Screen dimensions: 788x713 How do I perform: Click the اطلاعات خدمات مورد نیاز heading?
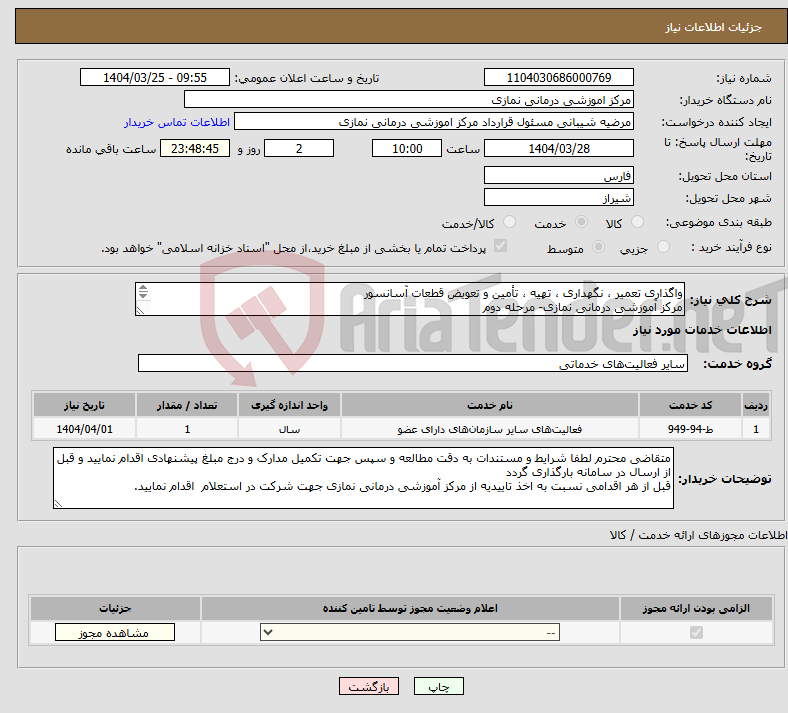pyautogui.click(x=702, y=330)
